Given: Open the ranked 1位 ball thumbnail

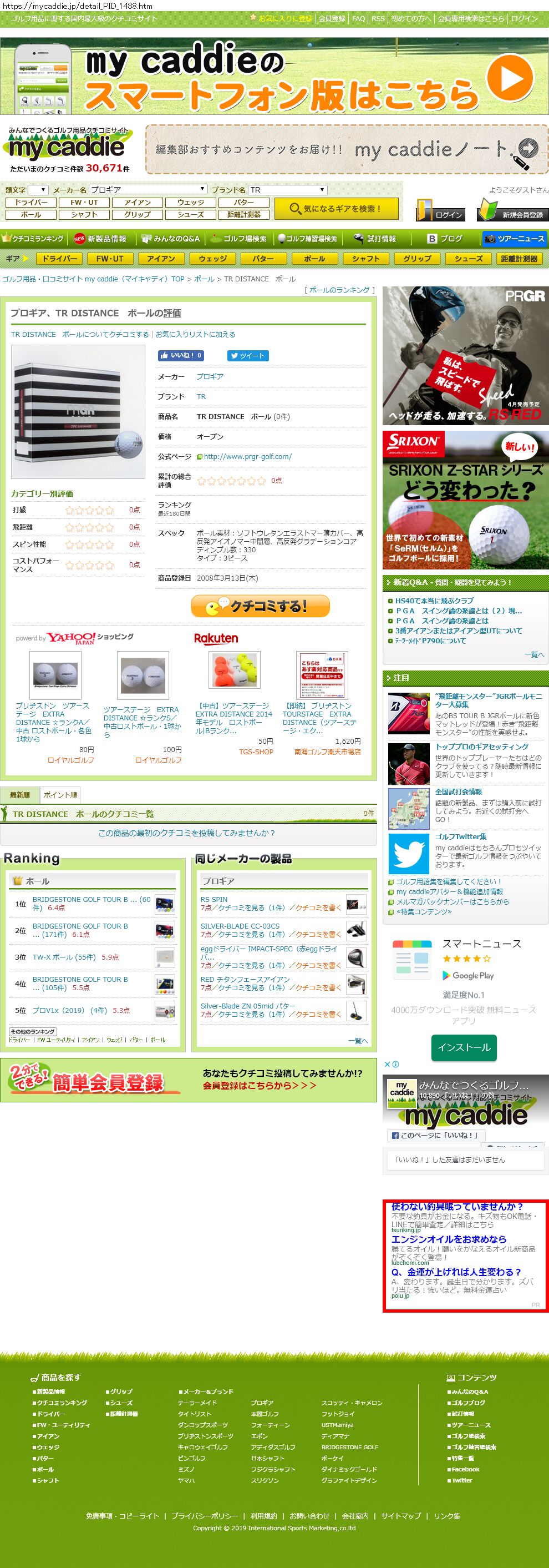Looking at the screenshot, I should 165,904.
